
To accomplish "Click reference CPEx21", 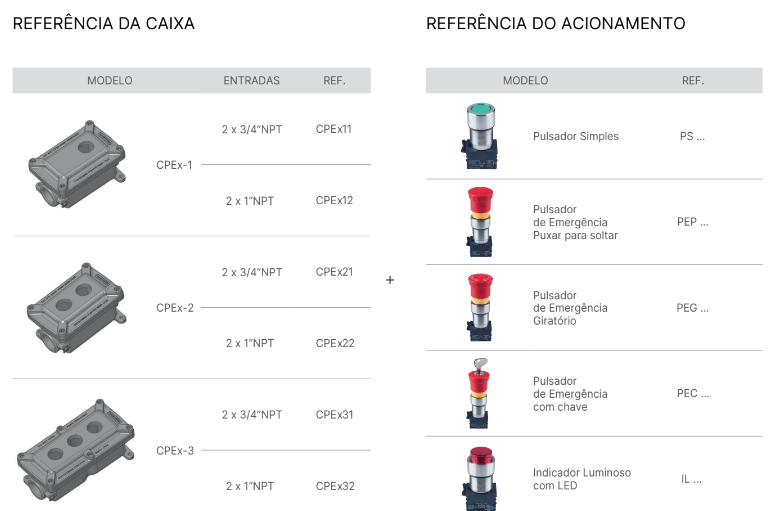I will pyautogui.click(x=334, y=272).
